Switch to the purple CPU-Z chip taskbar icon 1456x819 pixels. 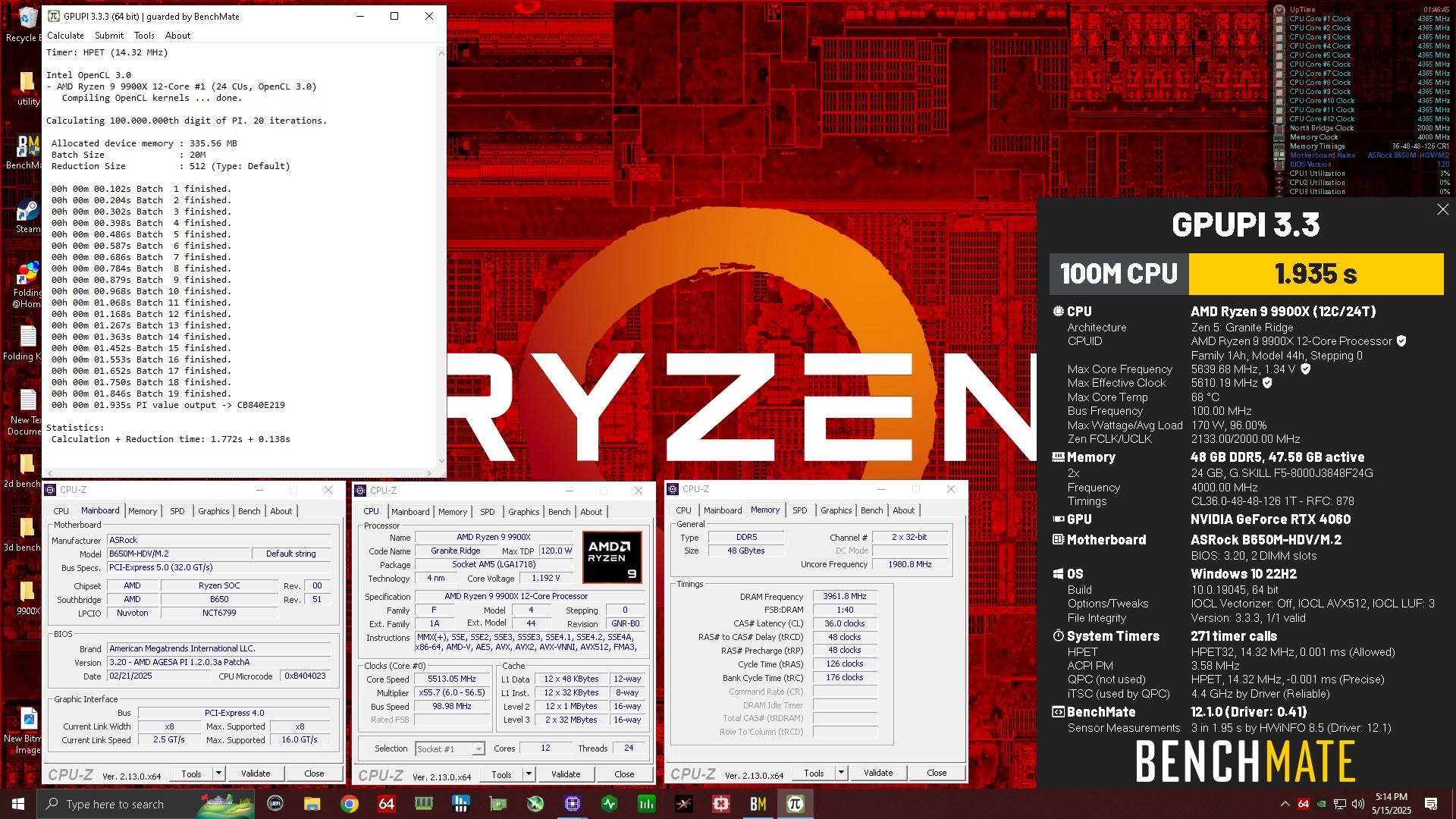pos(573,804)
